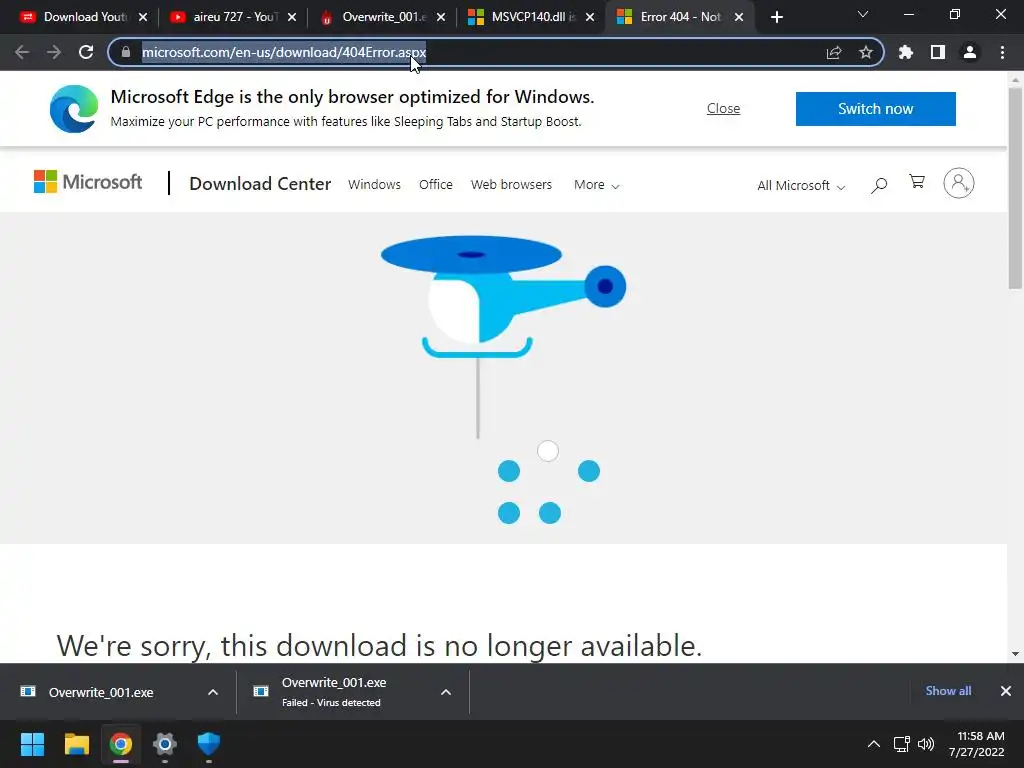Open options for failed Overwrite_001.exe download
The width and height of the screenshot is (1024, 768).
coord(446,692)
